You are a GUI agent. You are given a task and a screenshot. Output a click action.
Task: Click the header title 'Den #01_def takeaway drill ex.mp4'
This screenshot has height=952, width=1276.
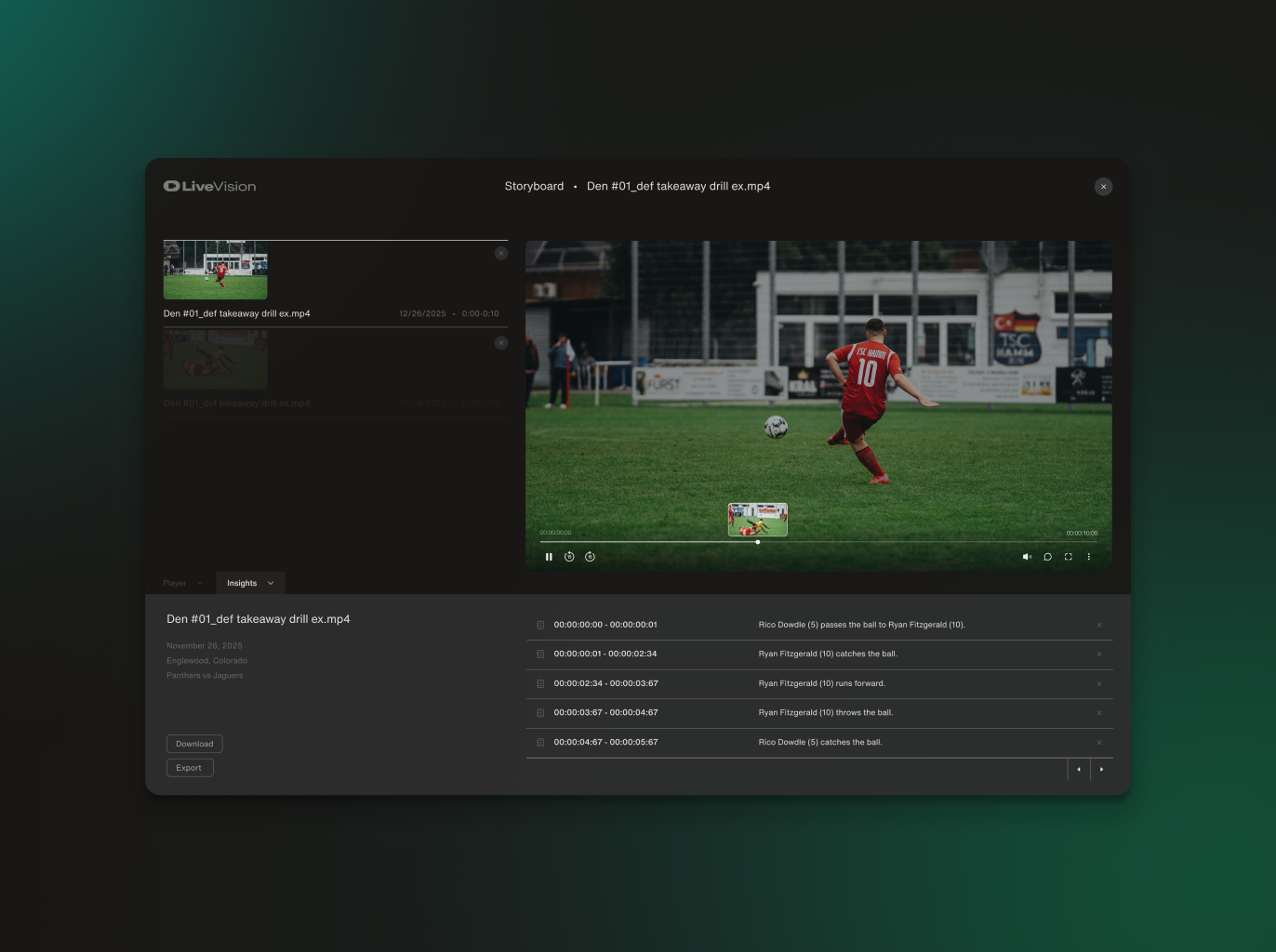tap(678, 186)
